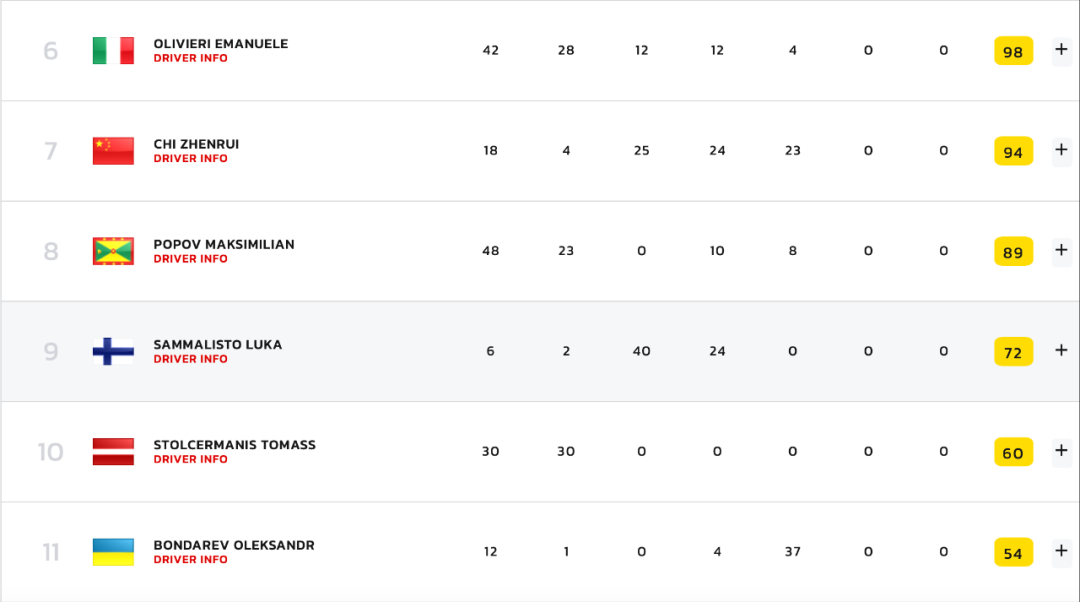
Task: Open Driver Info for Chi Zhenrui
Action: tap(190, 158)
